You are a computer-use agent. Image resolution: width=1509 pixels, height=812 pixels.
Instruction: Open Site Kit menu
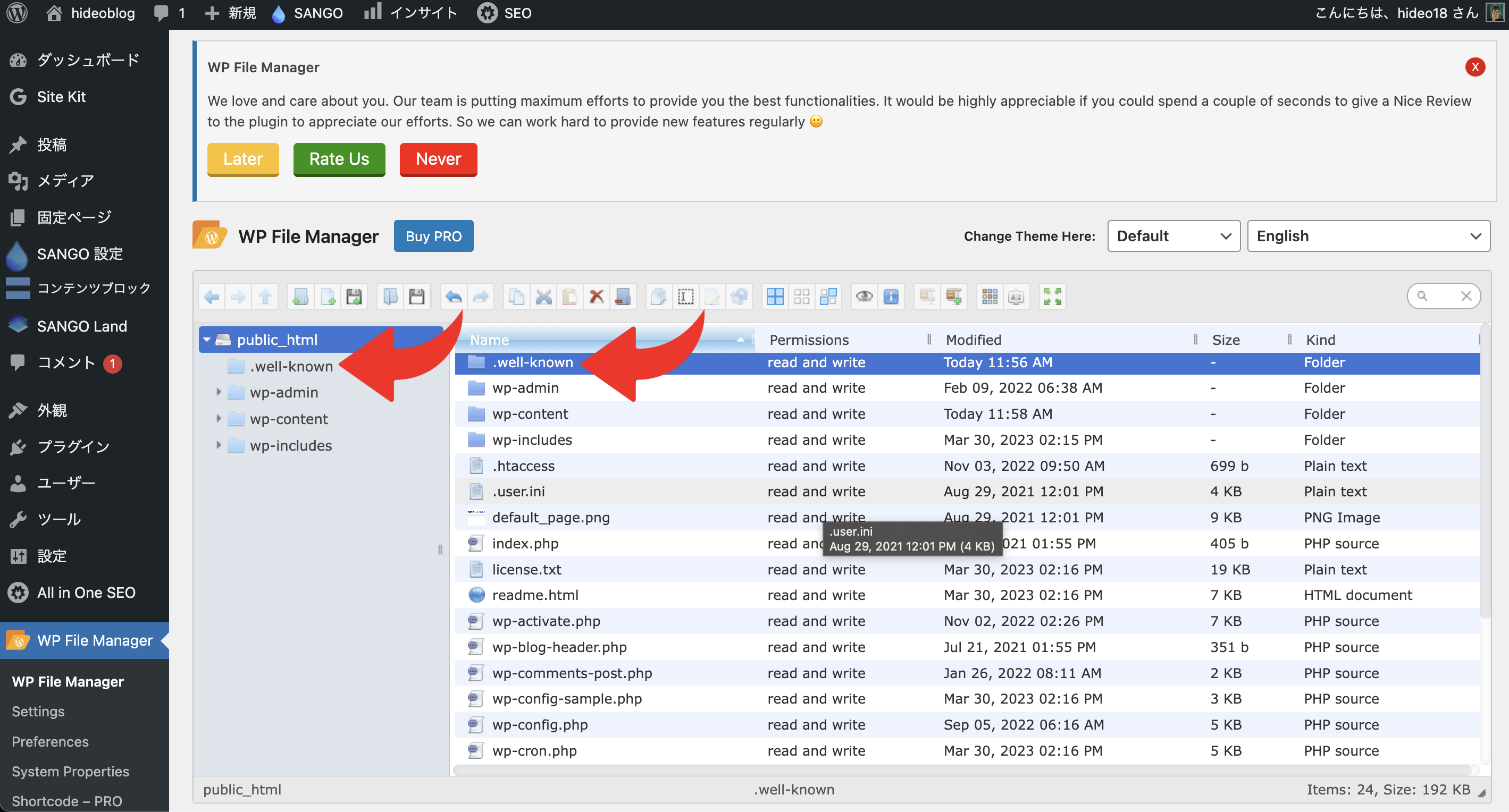click(85, 97)
